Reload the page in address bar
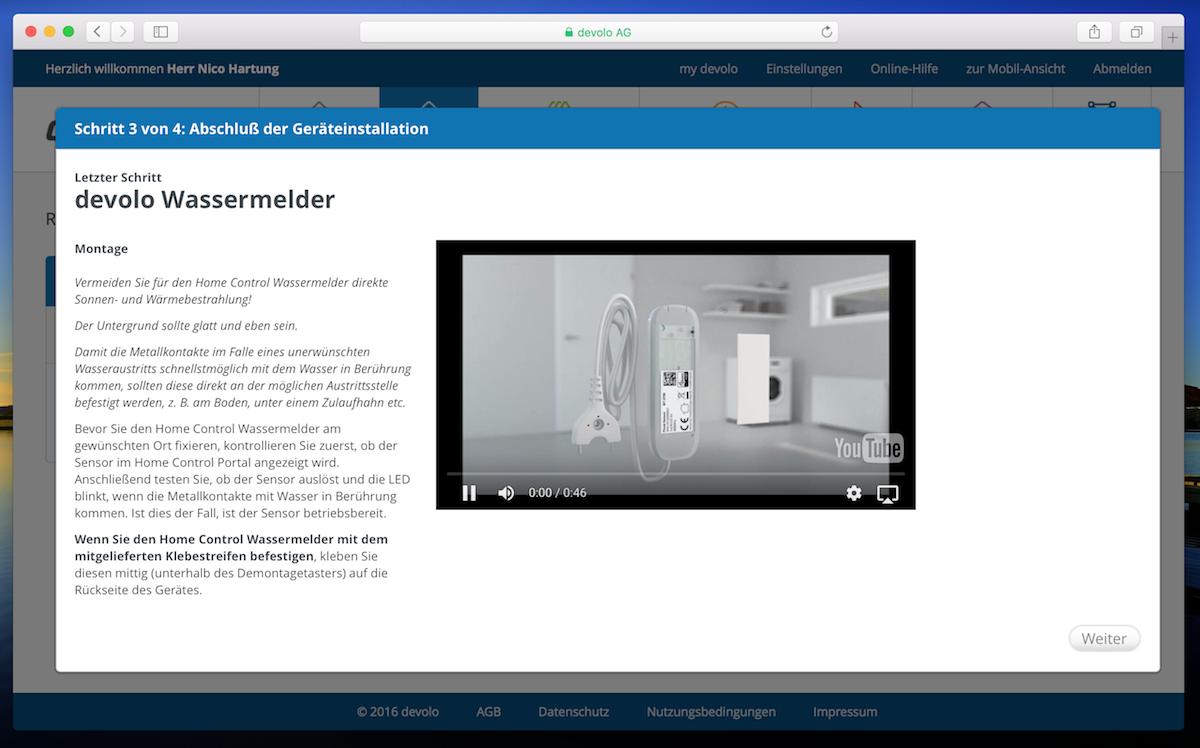1200x748 pixels. coord(826,32)
